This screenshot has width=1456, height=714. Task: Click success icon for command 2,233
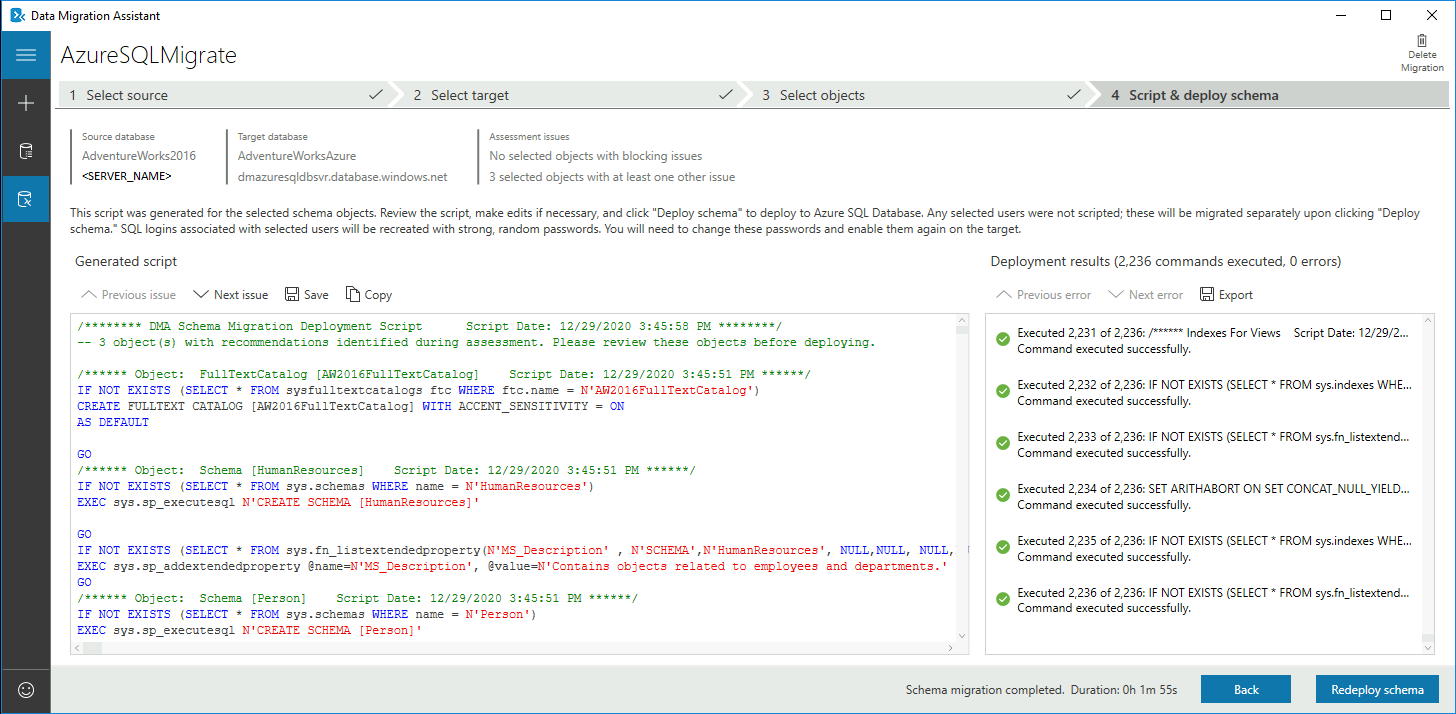click(x=1003, y=444)
